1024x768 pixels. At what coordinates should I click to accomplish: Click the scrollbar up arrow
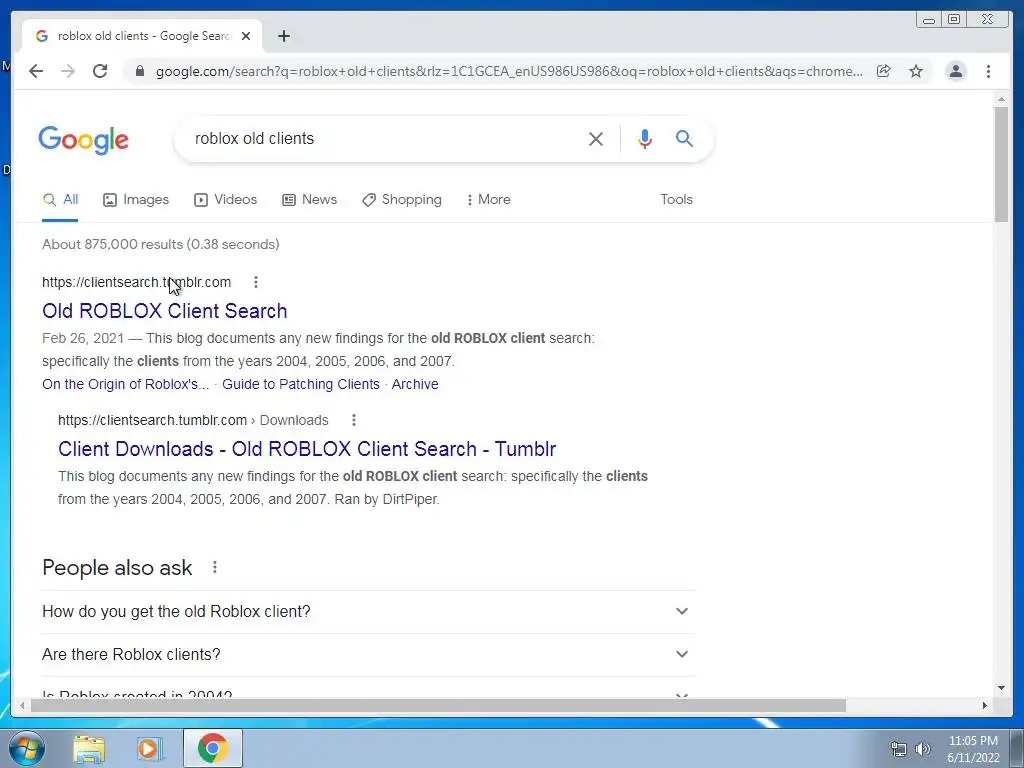tap(1001, 99)
